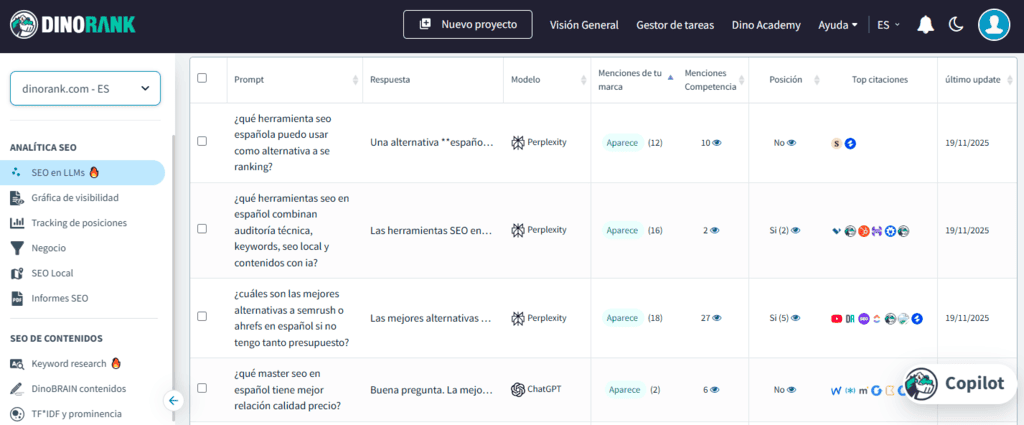Open the notifications bell
This screenshot has height=425, width=1024.
[925, 25]
